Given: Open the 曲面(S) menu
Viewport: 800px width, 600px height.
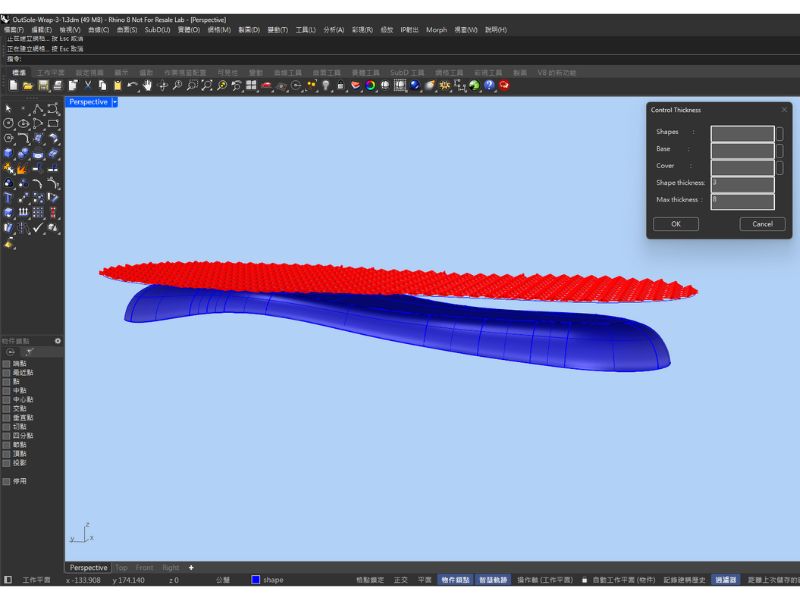Looking at the screenshot, I should (126, 30).
